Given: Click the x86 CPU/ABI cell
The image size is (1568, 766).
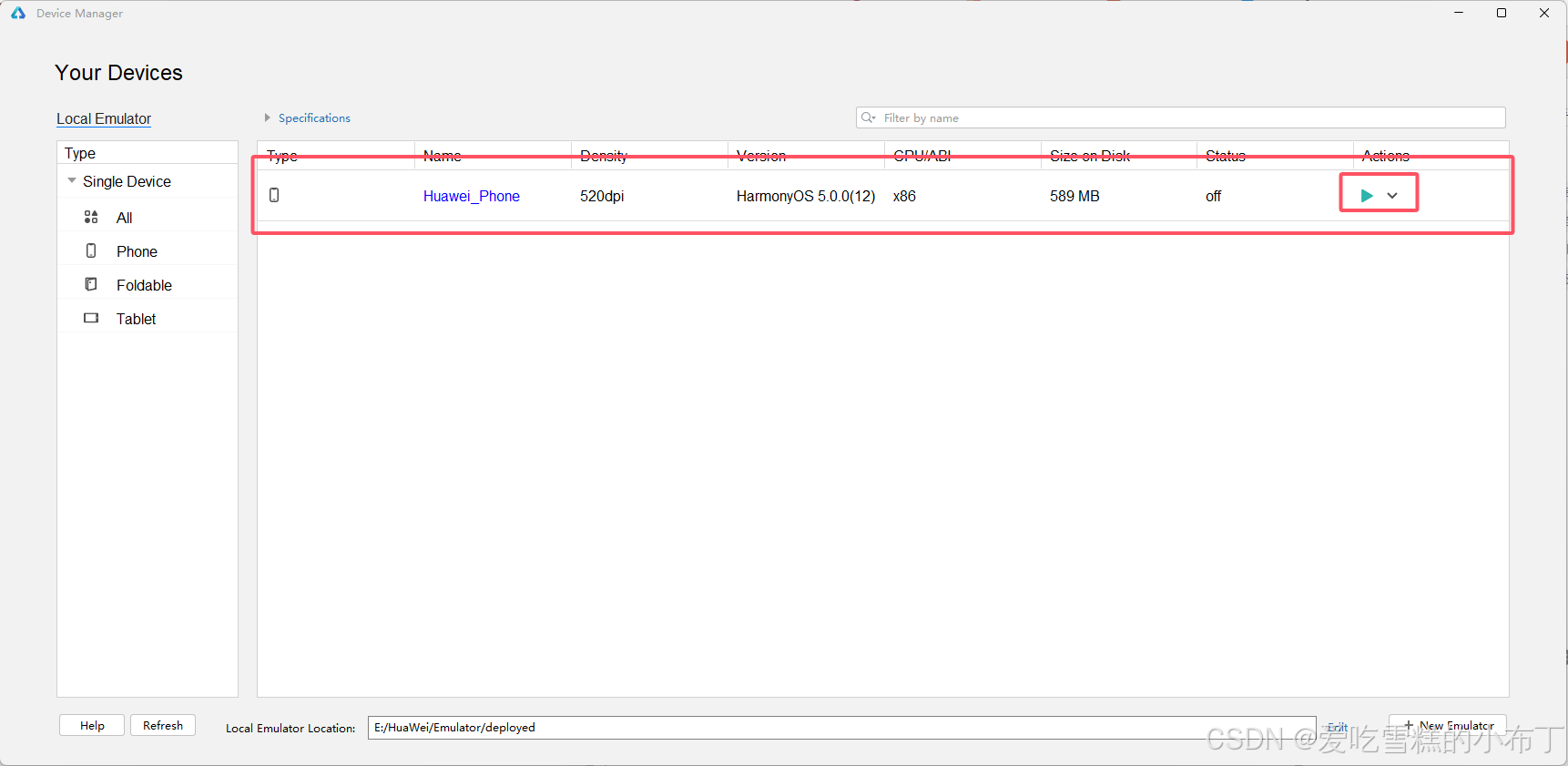Looking at the screenshot, I should pyautogui.click(x=904, y=196).
